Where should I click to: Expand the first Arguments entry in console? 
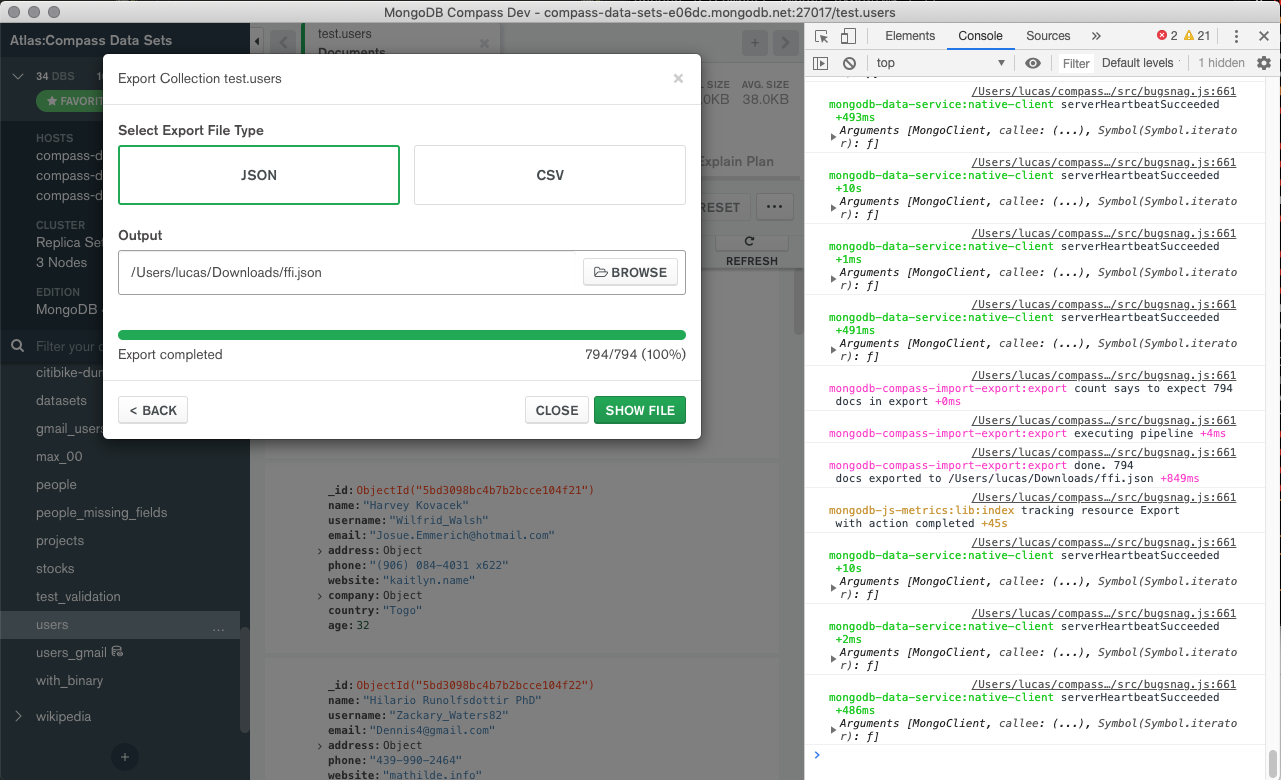pos(835,137)
